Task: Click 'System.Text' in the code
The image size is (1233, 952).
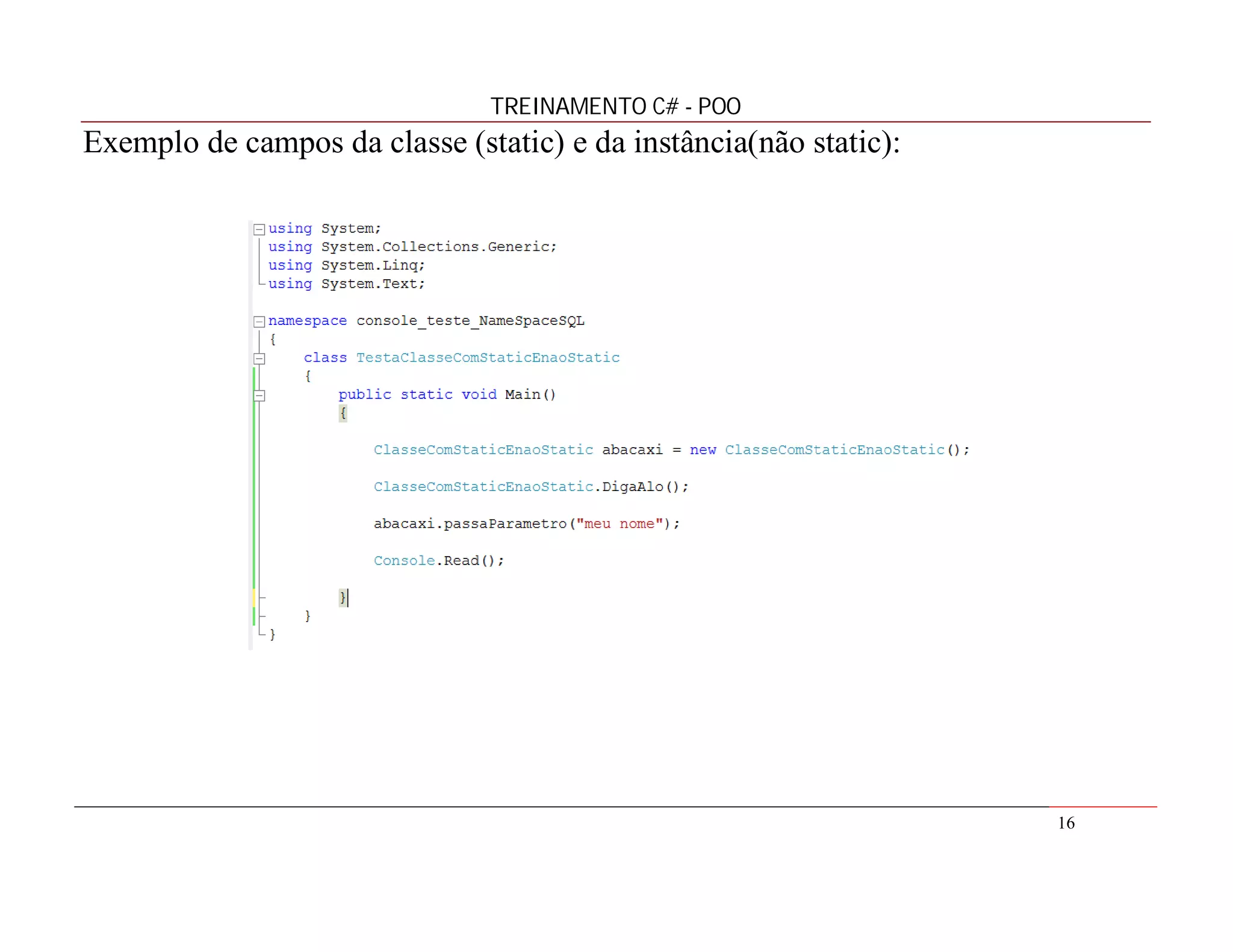Action: click(x=370, y=283)
